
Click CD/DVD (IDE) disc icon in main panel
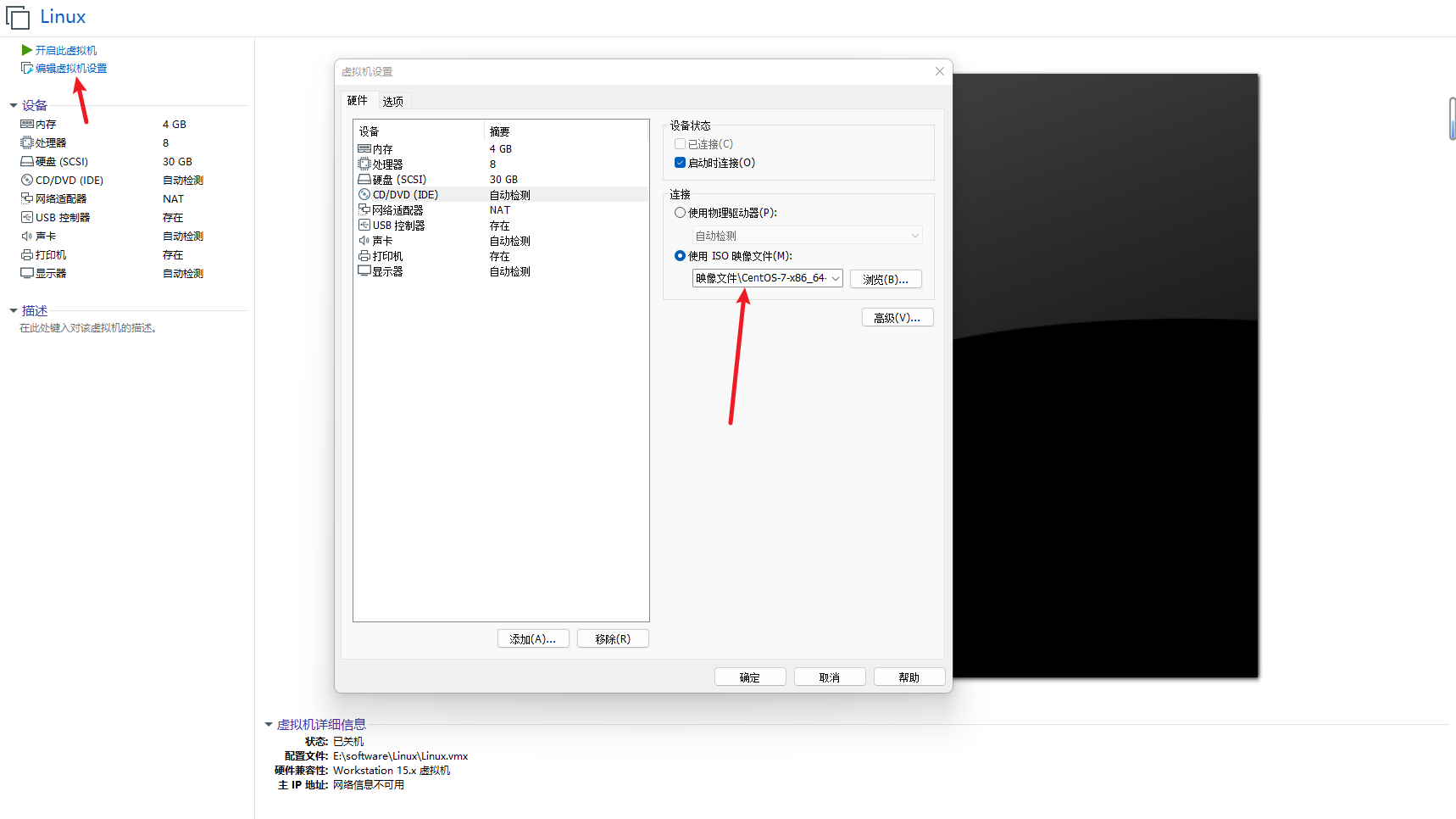click(27, 180)
